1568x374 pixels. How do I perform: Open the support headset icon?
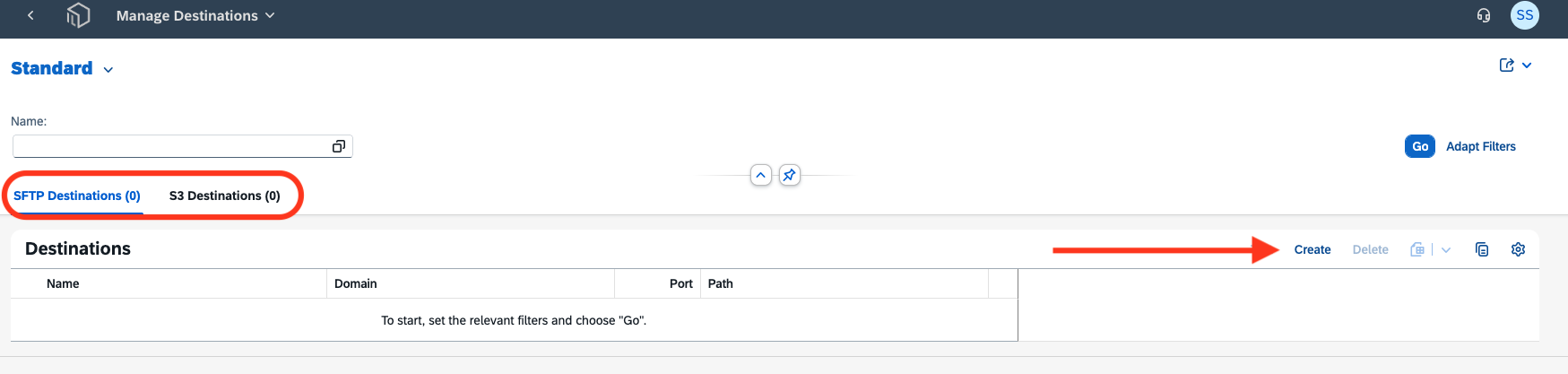pos(1484,15)
